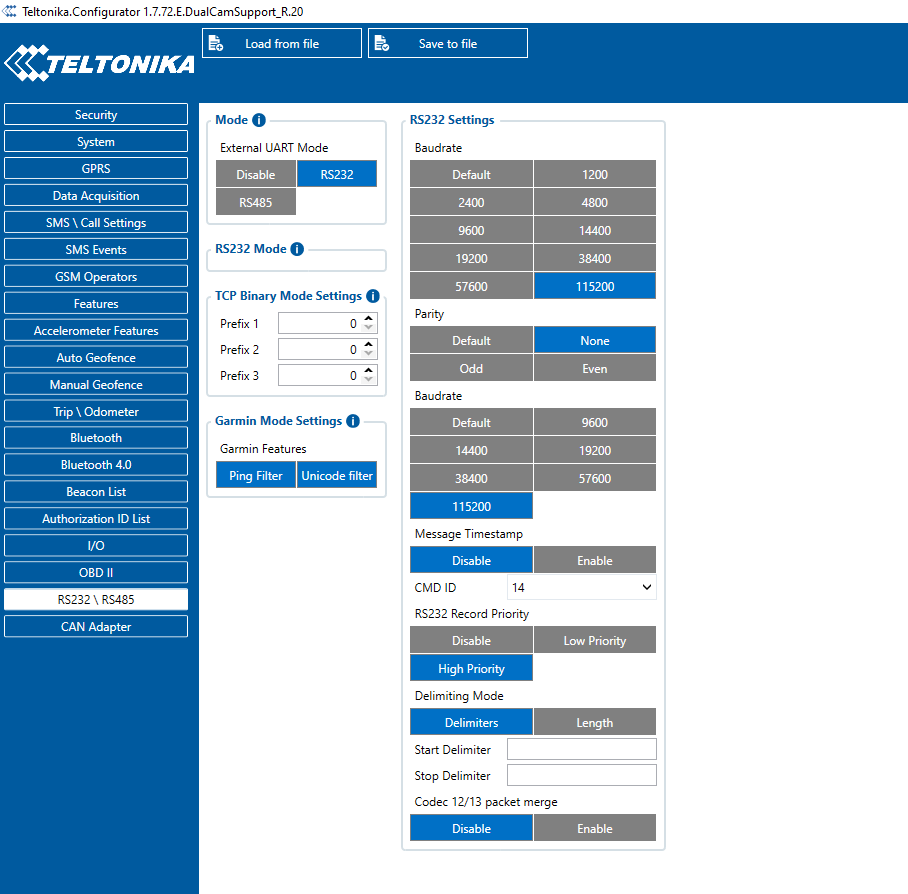Screen dimensions: 908x894
Task: Select 2400 baudrate
Action: [471, 201]
